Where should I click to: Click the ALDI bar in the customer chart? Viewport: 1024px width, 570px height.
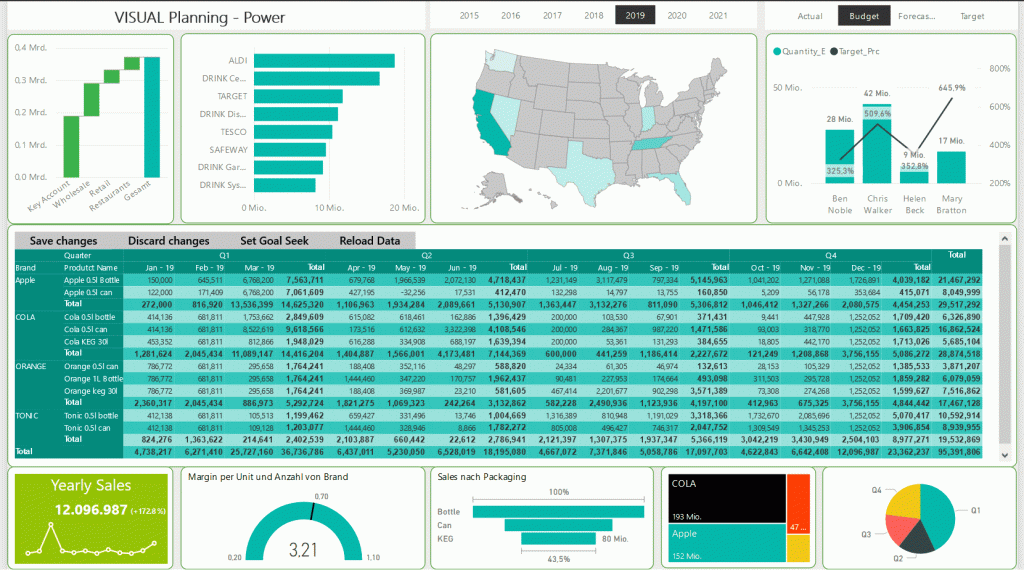coord(324,61)
